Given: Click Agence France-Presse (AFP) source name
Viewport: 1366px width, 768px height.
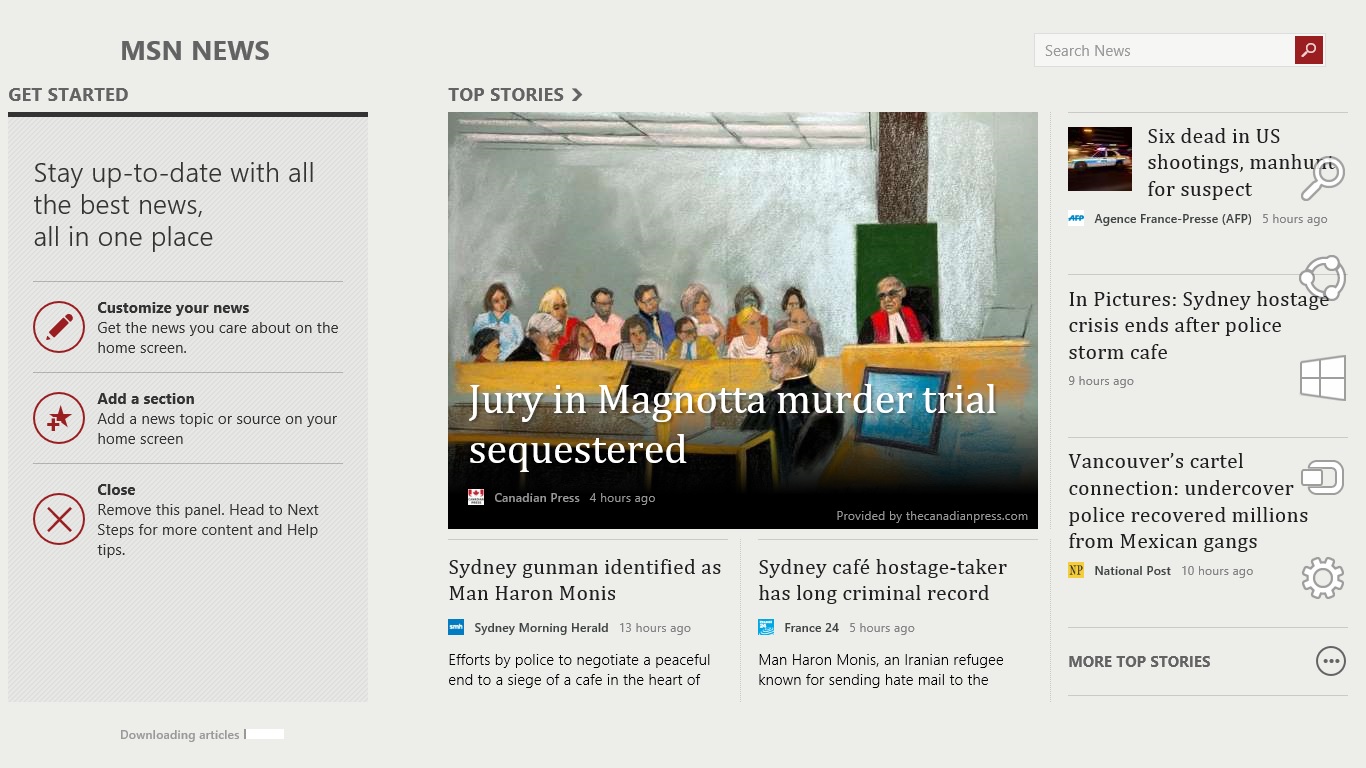Looking at the screenshot, I should tap(1173, 219).
